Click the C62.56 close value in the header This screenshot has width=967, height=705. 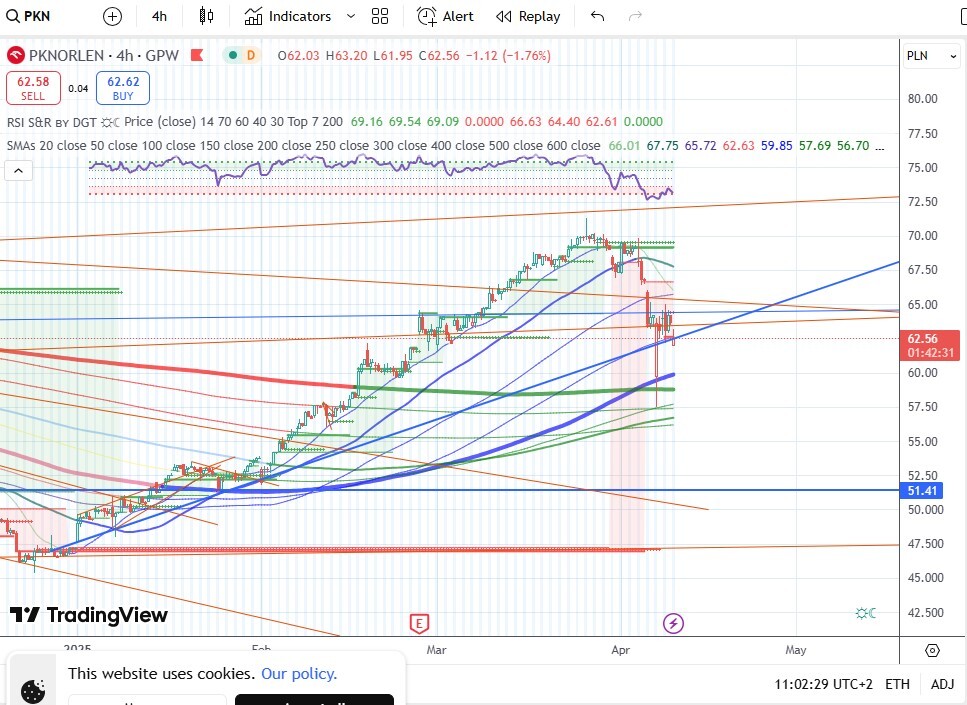coord(439,56)
